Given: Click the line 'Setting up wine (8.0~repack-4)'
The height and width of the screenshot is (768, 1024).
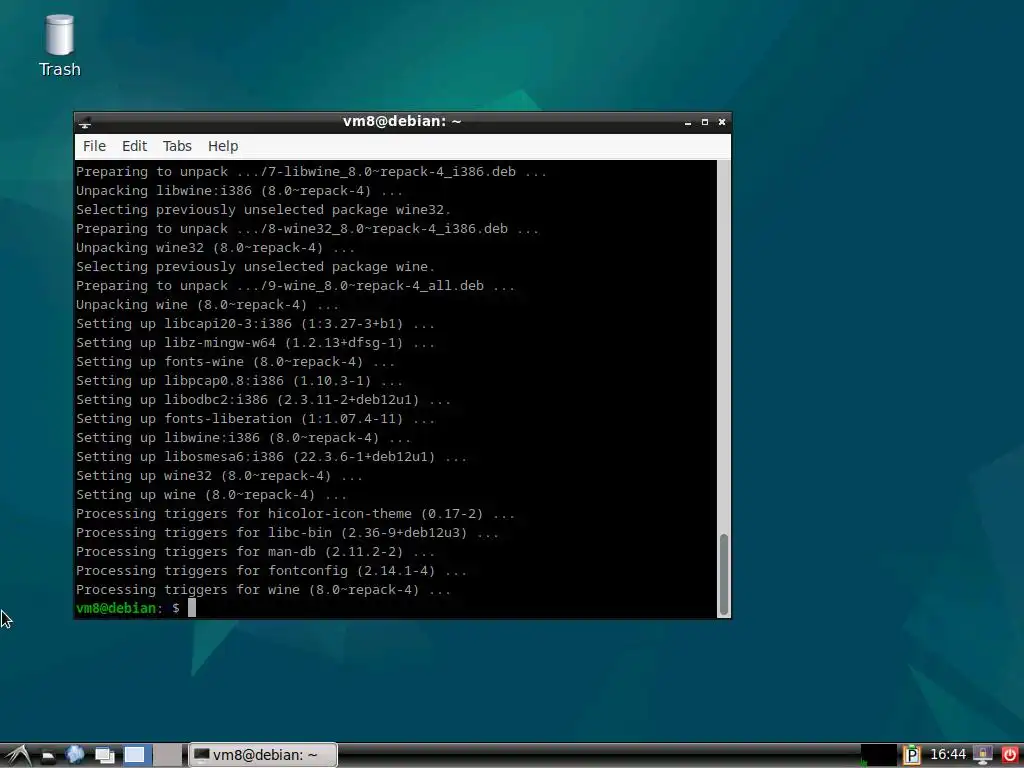Looking at the screenshot, I should (212, 495).
